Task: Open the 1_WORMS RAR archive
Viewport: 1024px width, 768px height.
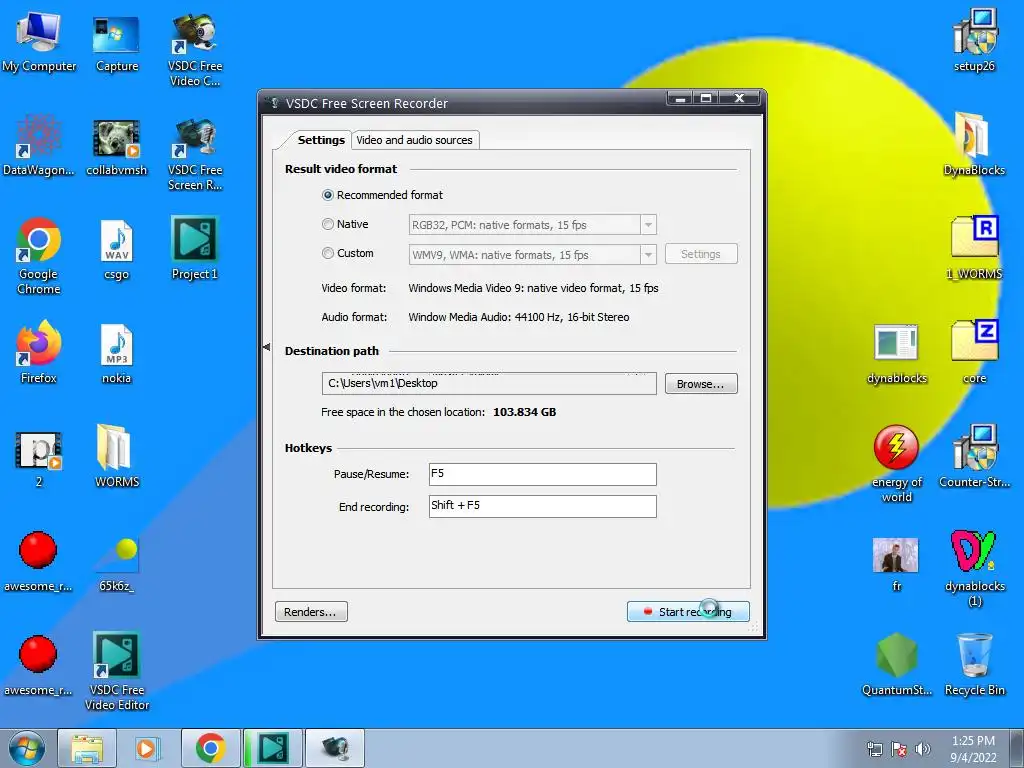Action: [x=974, y=248]
